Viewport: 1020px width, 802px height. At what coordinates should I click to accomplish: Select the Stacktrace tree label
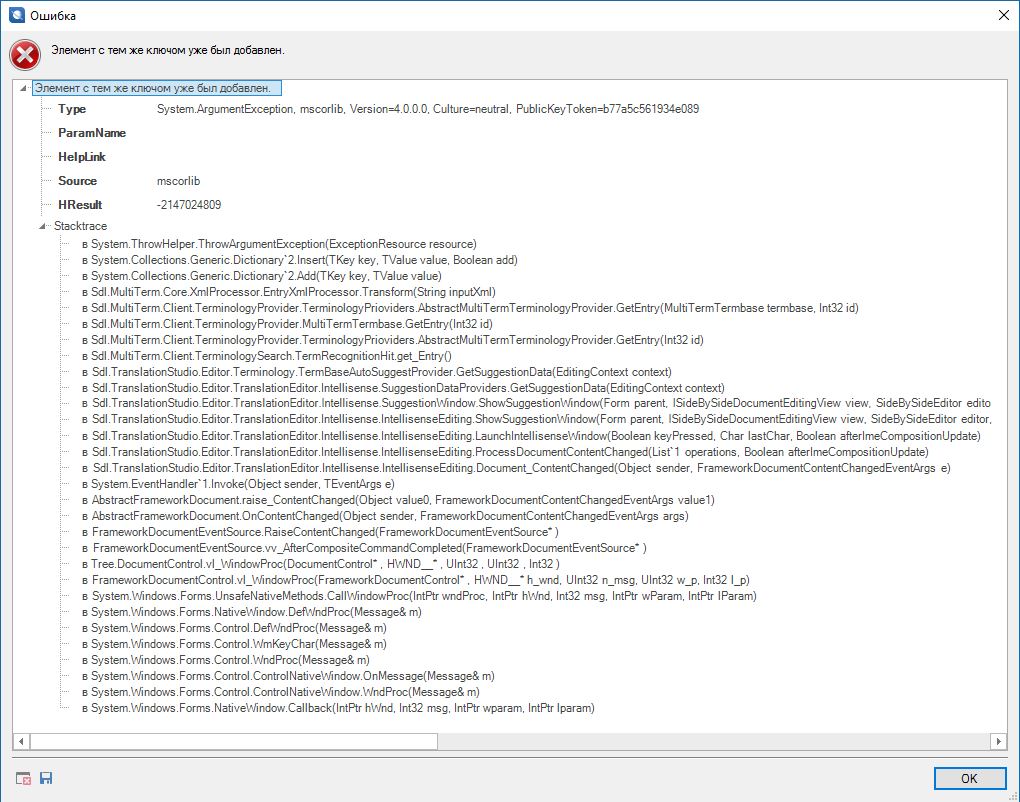click(x=81, y=226)
